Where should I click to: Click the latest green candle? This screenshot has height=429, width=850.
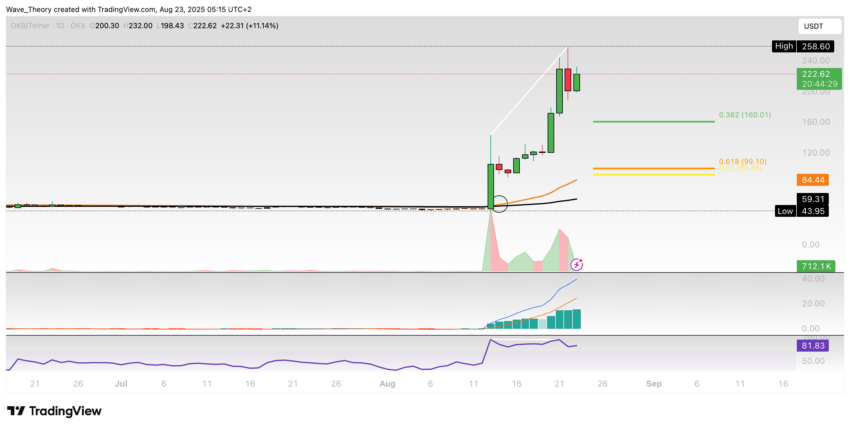(x=577, y=82)
